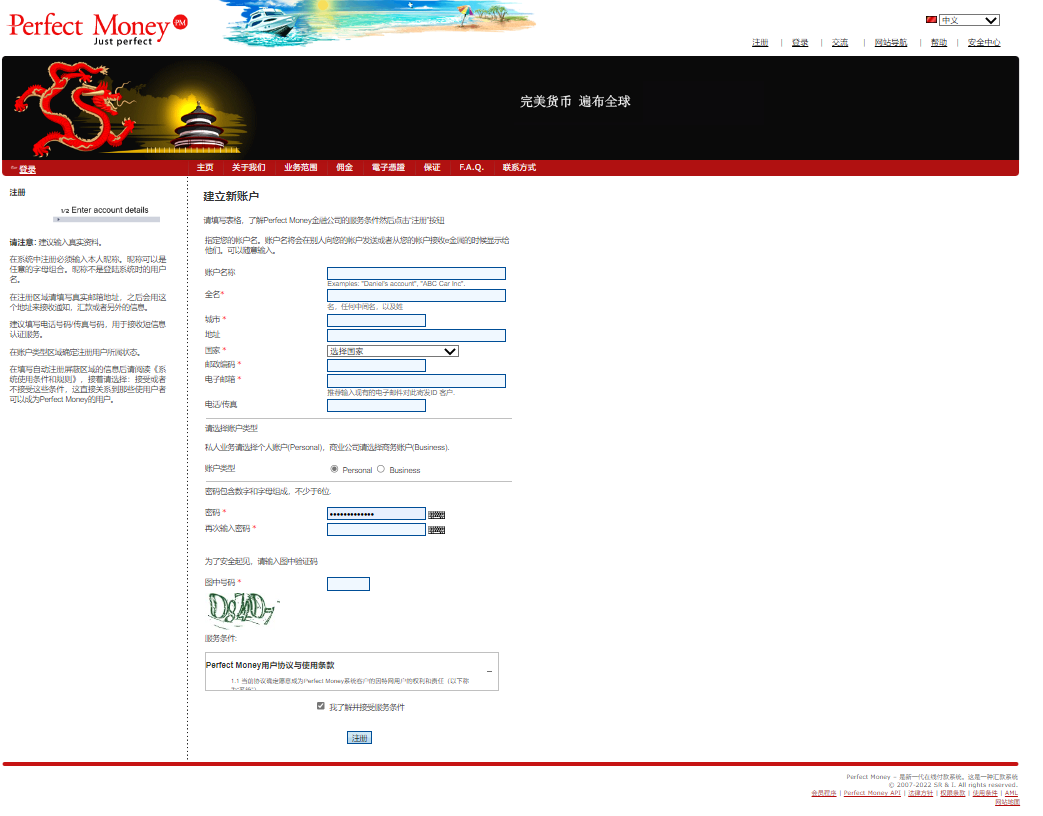Select the Business account type
1043x816 pixels.
[x=381, y=470]
